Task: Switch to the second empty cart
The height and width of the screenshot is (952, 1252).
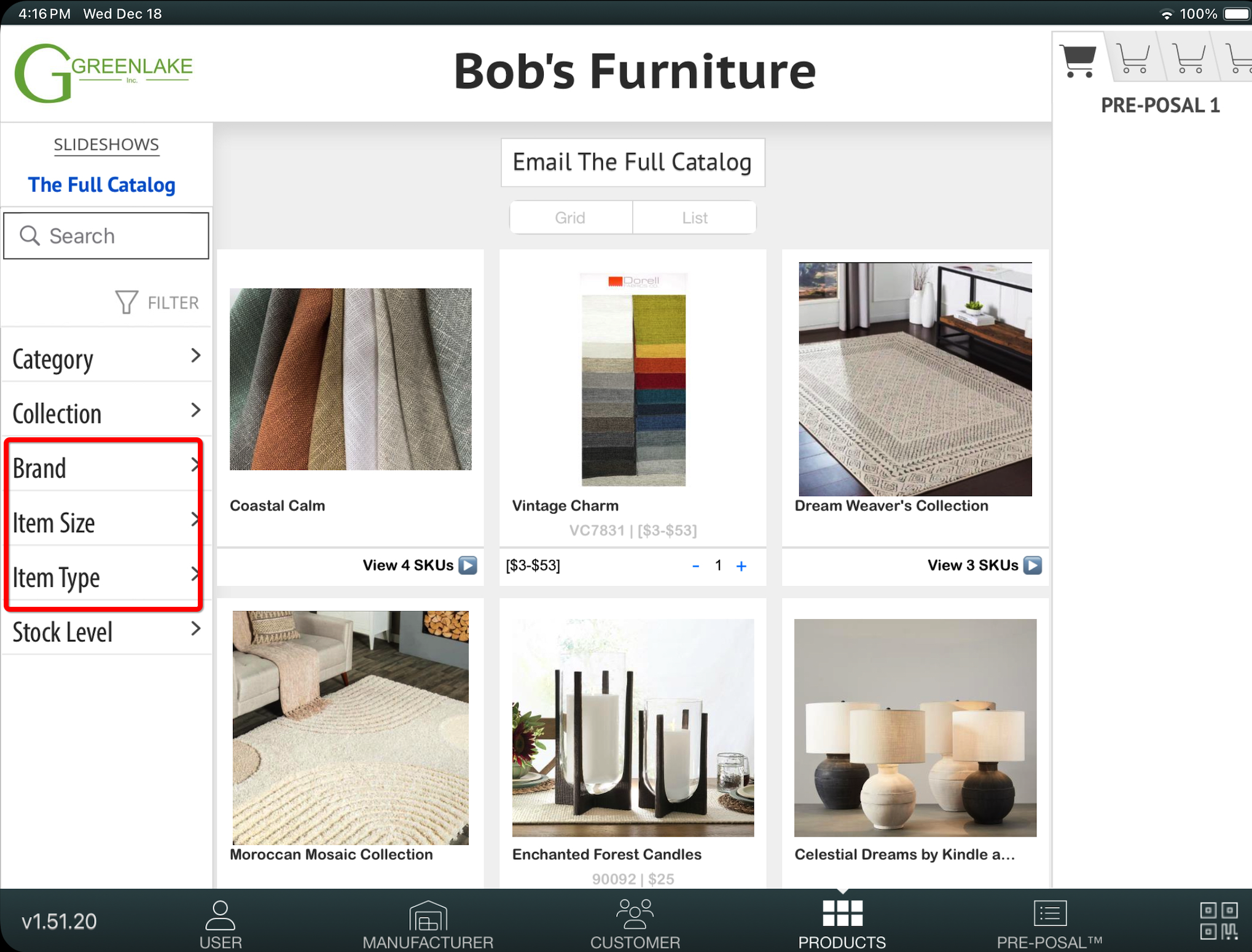Action: coord(1188,60)
